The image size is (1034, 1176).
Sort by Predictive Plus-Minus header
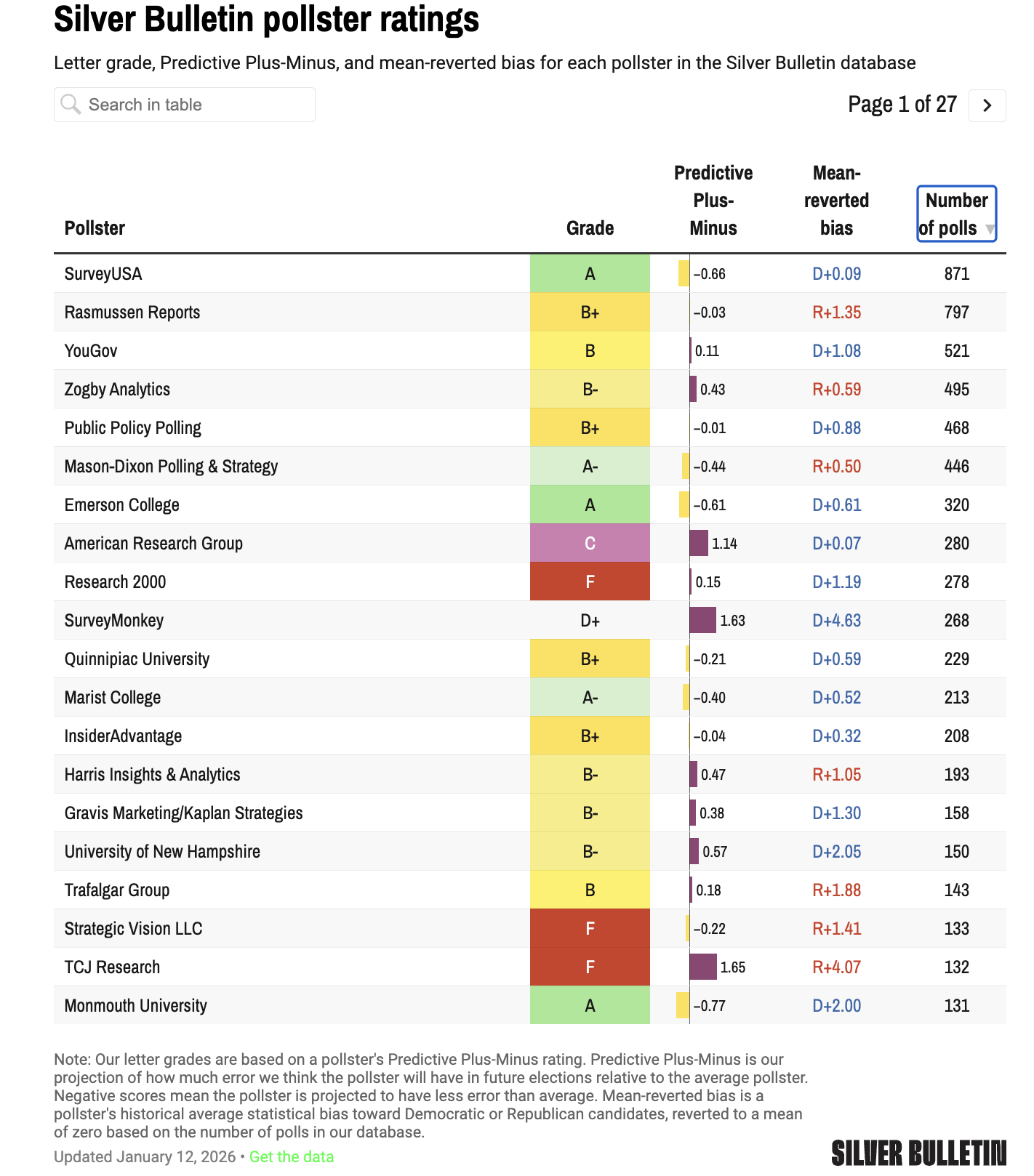pos(713,201)
